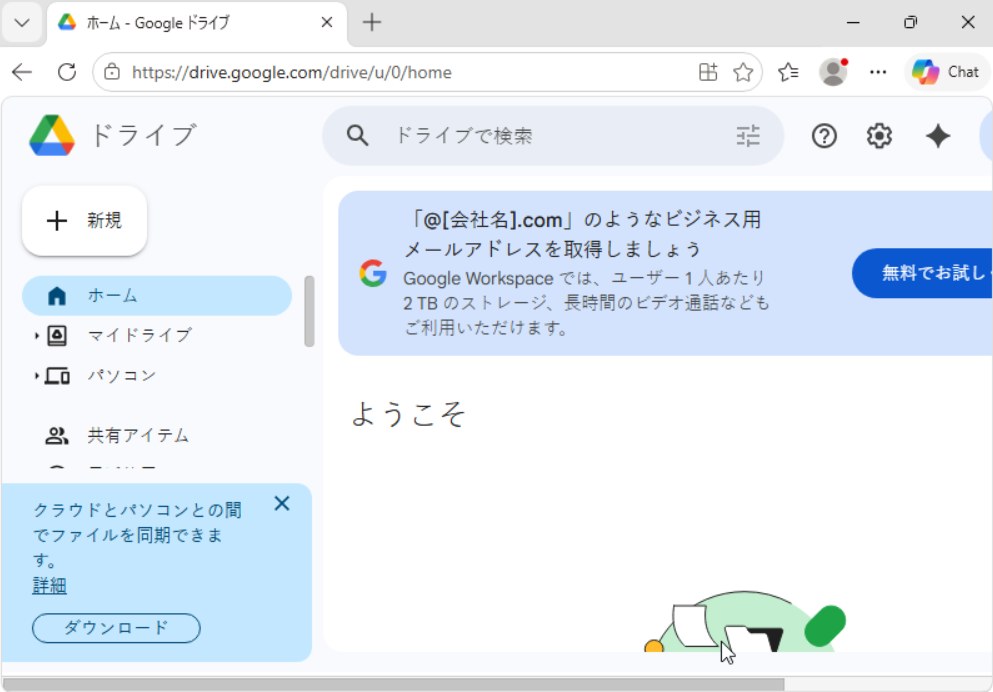This screenshot has height=692, width=993.
Task: Click the home icon in sidebar
Action: tap(57, 296)
